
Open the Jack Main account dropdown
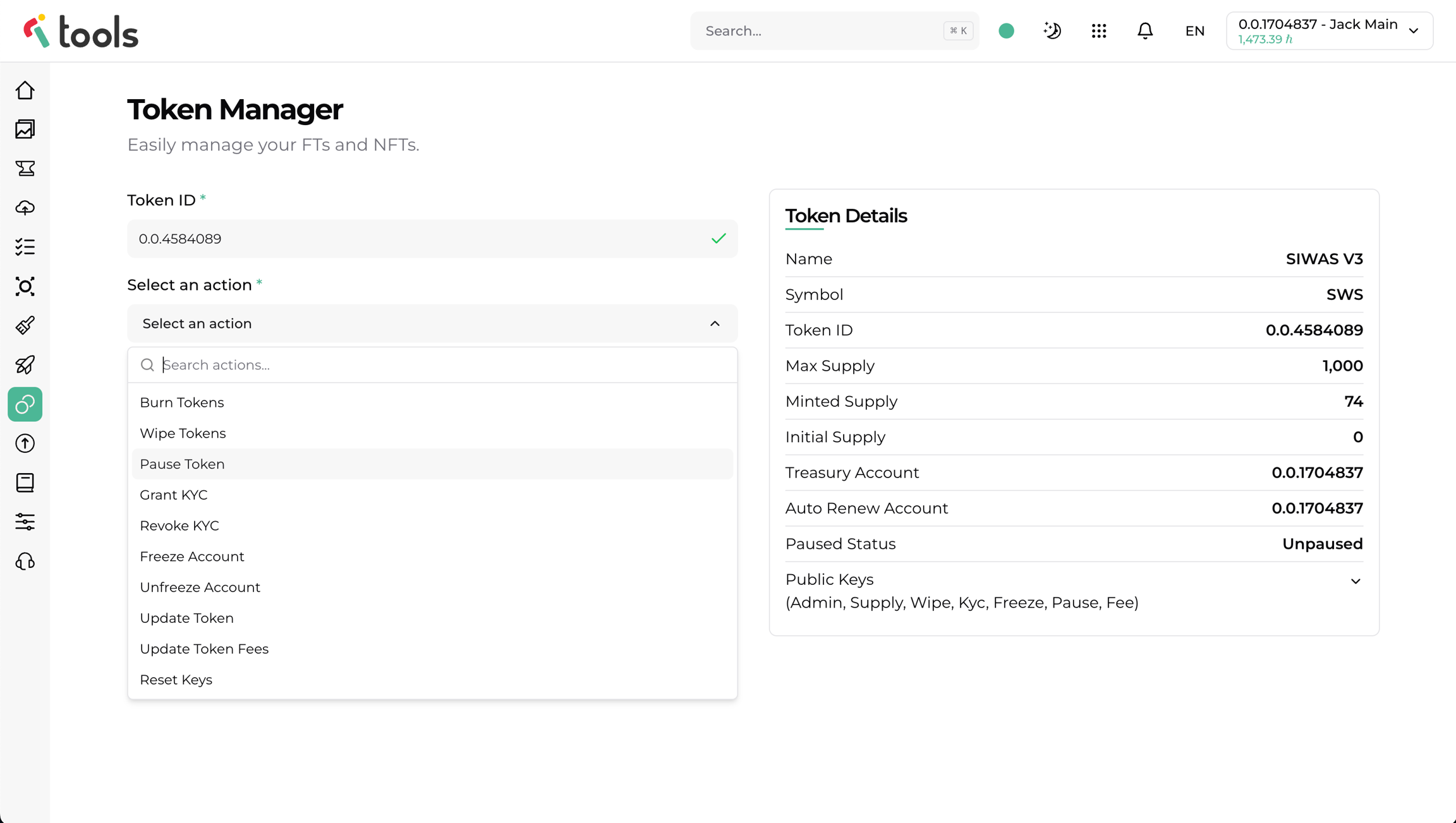click(1330, 30)
